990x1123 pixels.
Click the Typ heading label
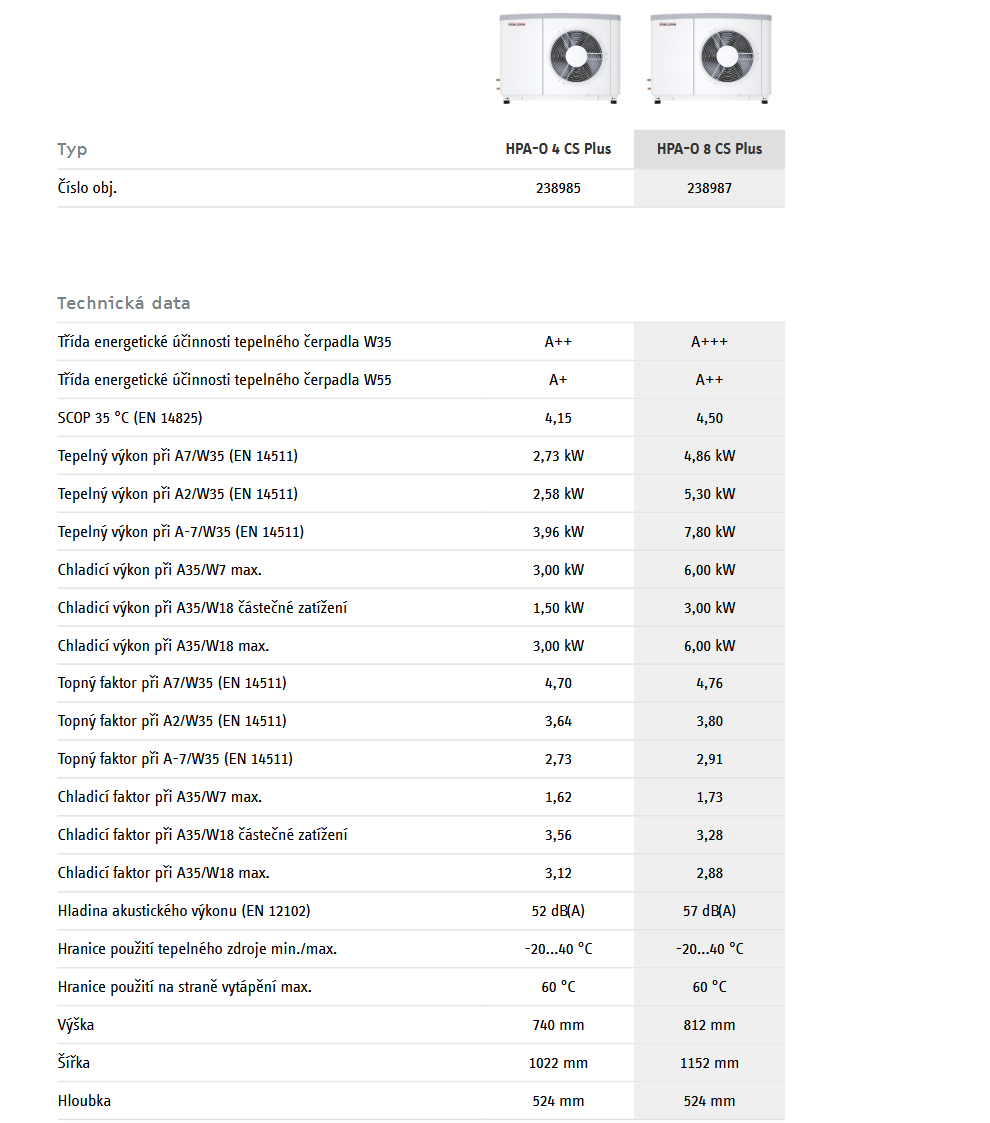[72, 149]
